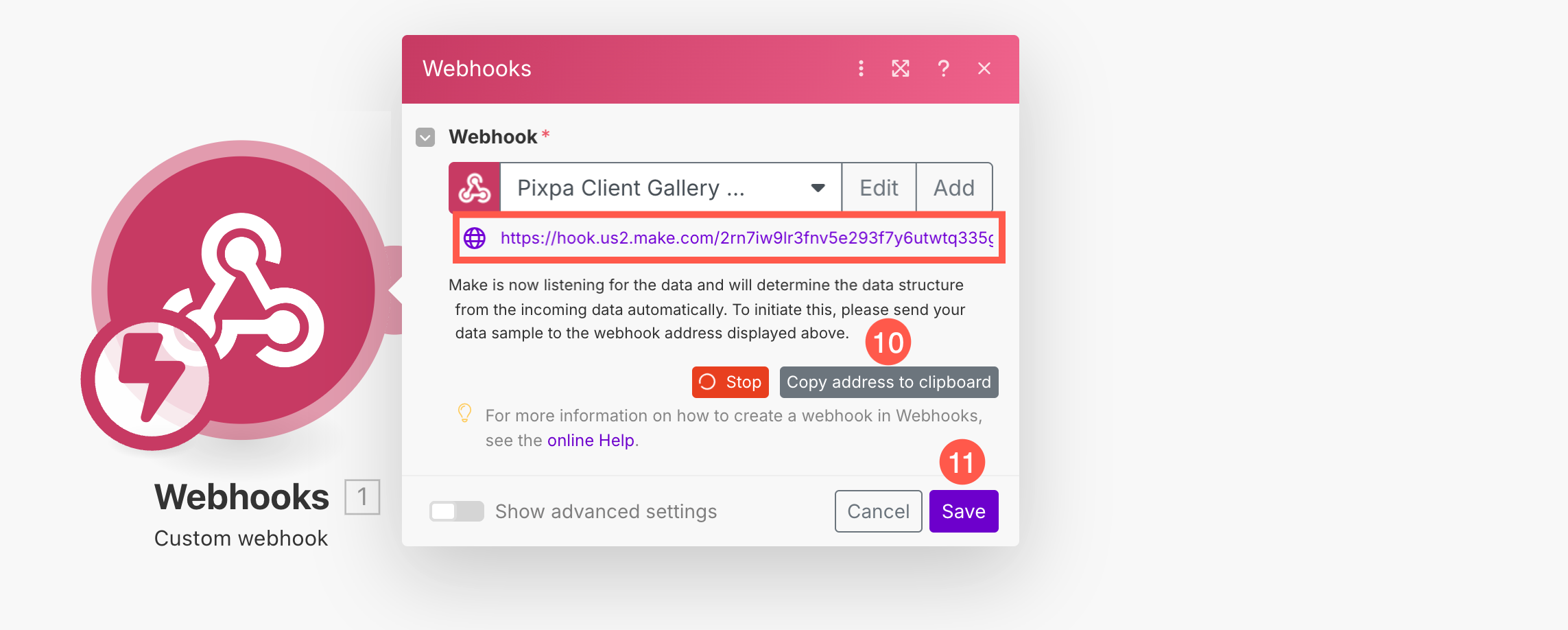Viewport: 1568px width, 630px height.
Task: Select the large Webhooks module circle on canvas
Action: (x=241, y=290)
